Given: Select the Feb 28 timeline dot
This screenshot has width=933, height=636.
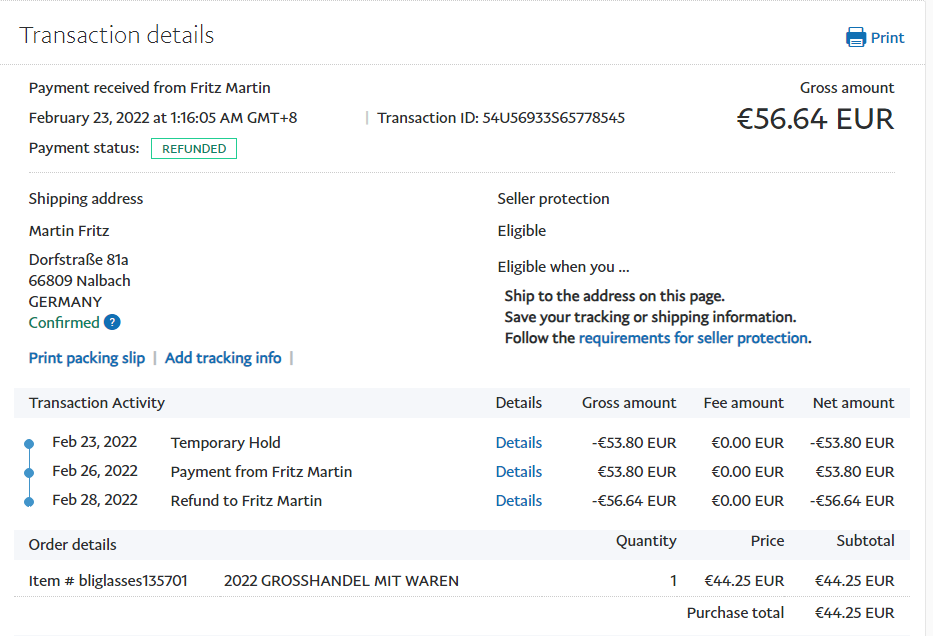Looking at the screenshot, I should [x=29, y=501].
